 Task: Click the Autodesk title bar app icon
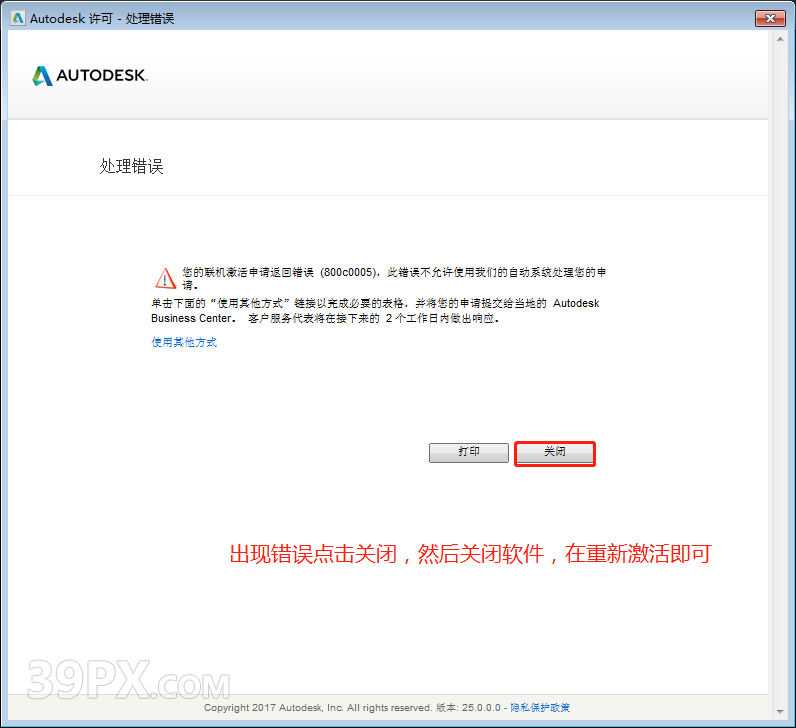click(x=18, y=19)
